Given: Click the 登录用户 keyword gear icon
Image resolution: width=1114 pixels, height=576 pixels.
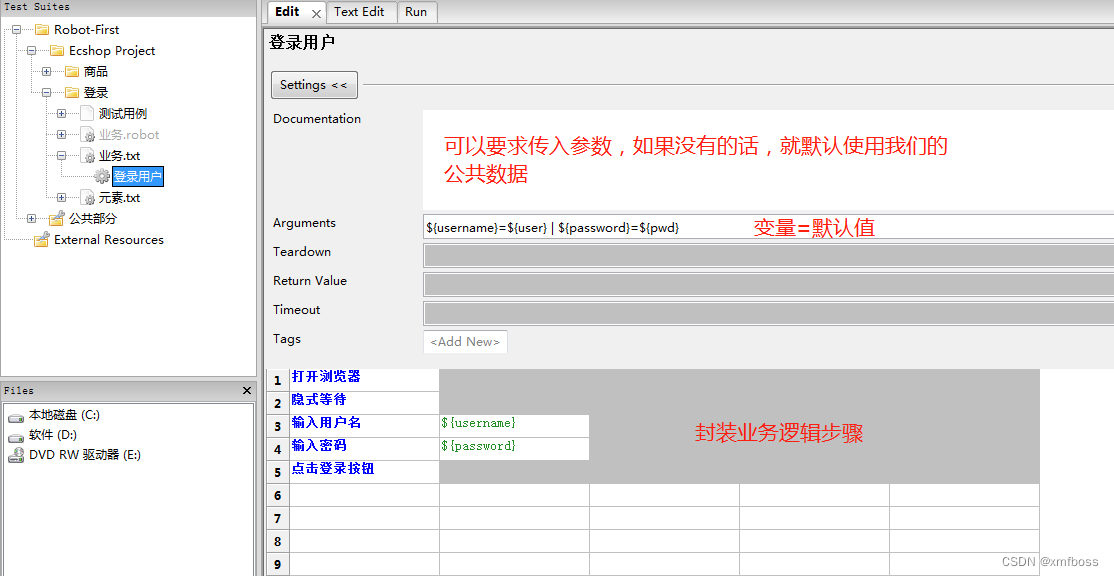Looking at the screenshot, I should pos(102,177).
